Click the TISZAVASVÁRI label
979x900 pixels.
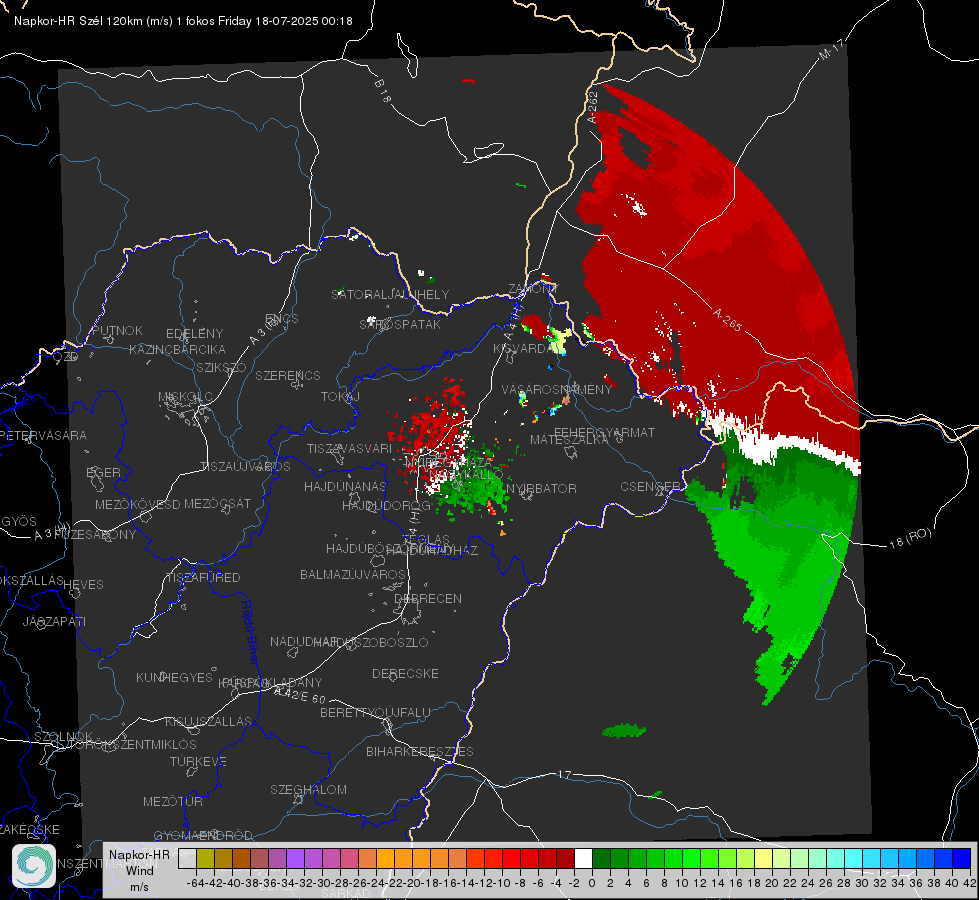click(350, 448)
